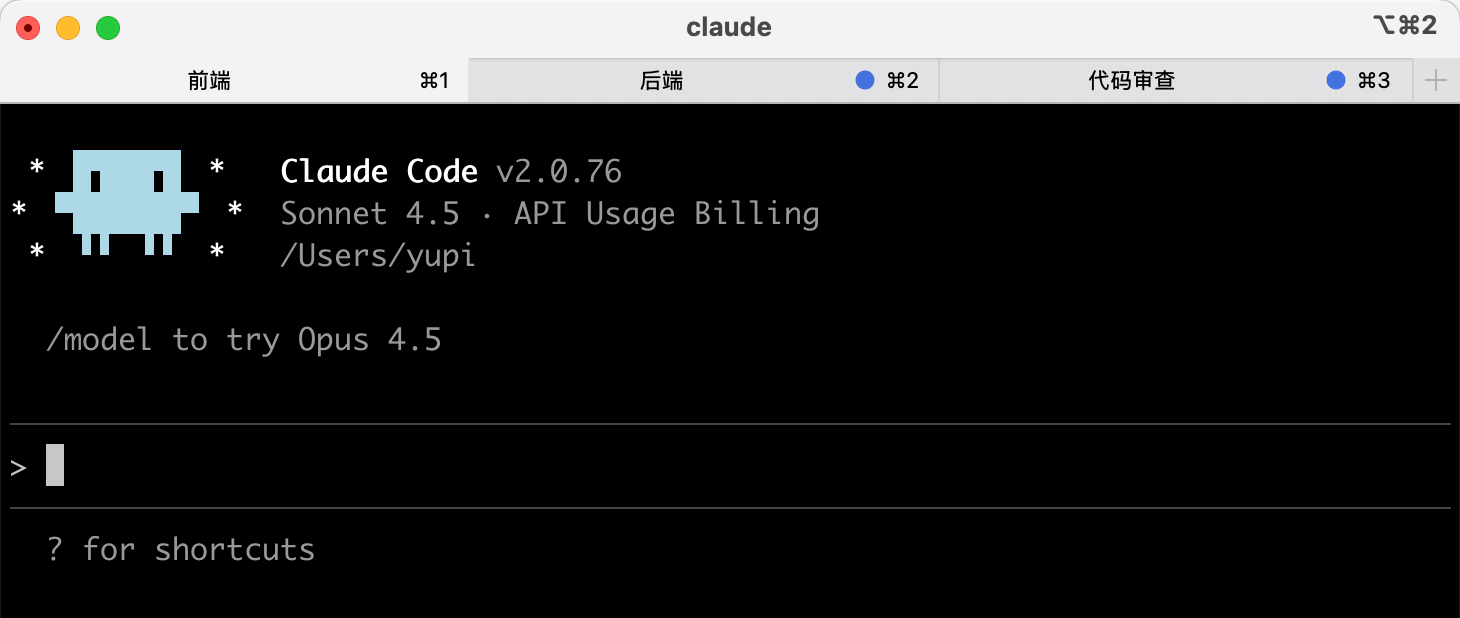Click the '>' prompt symbol
The height and width of the screenshot is (618, 1460).
pos(18,467)
